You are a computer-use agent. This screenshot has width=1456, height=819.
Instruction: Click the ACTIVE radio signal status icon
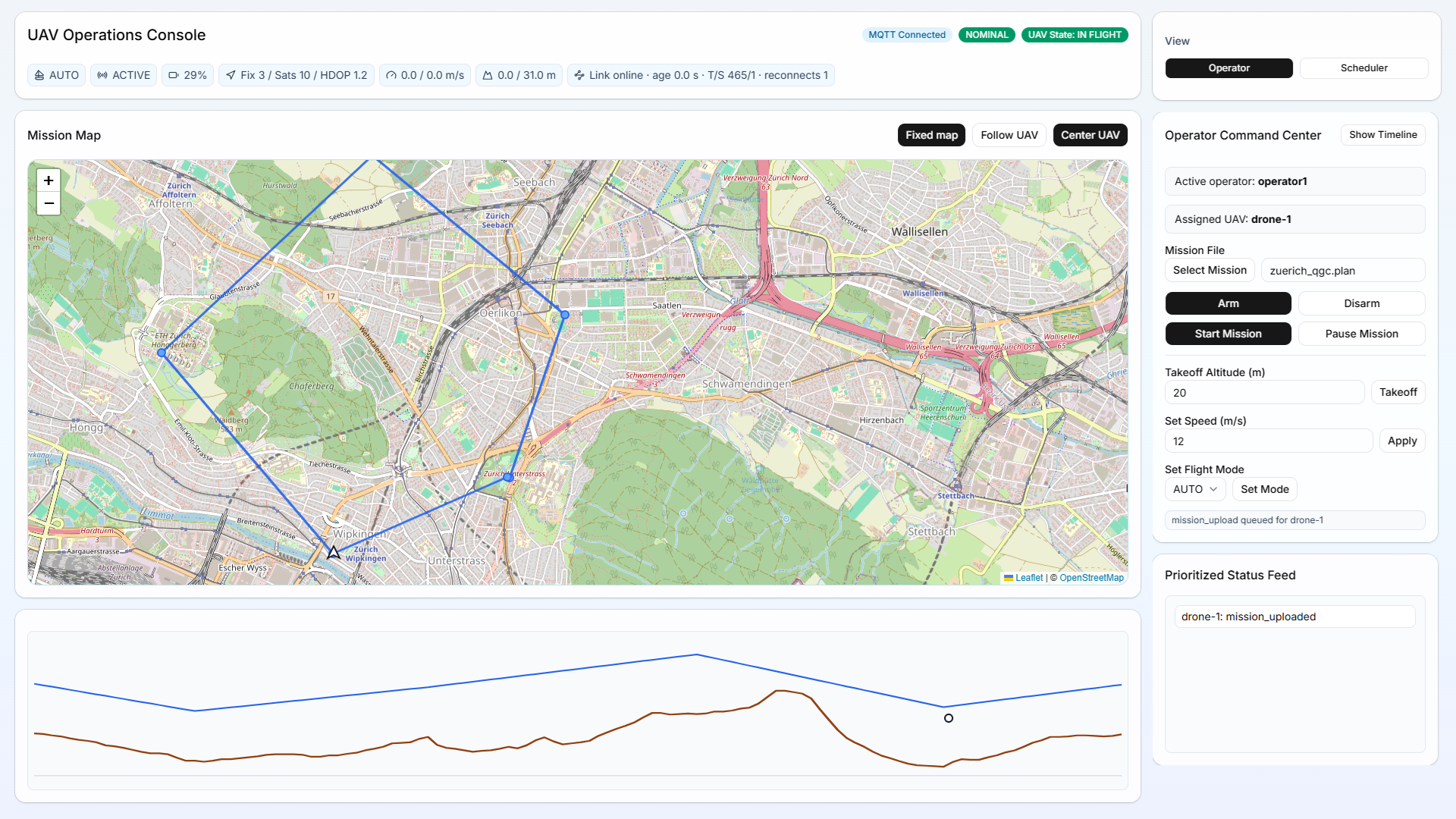[102, 75]
